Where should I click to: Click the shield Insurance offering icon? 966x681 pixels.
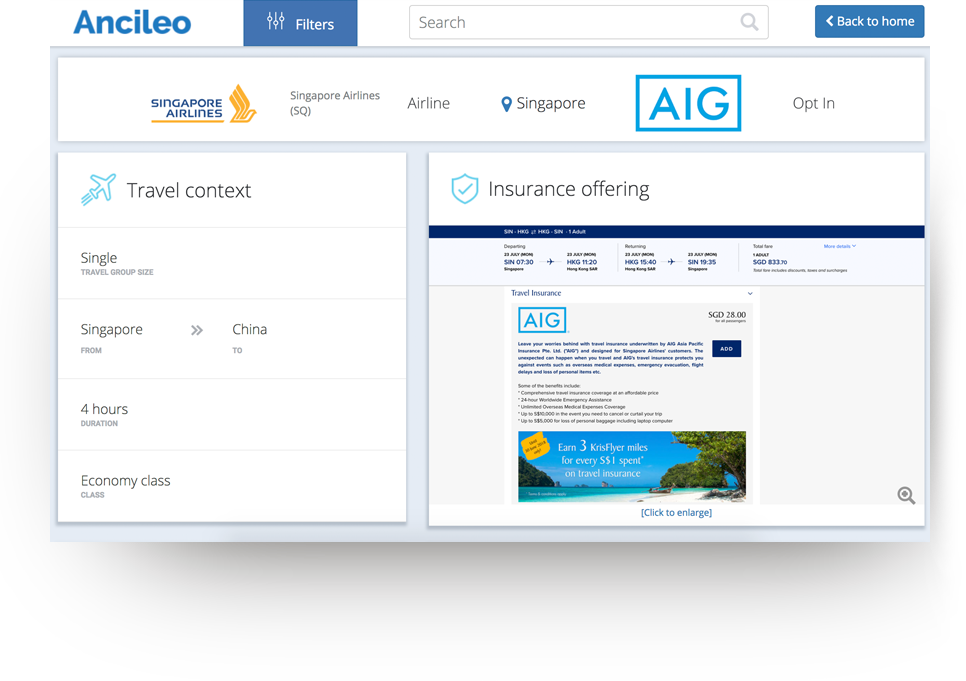click(465, 189)
